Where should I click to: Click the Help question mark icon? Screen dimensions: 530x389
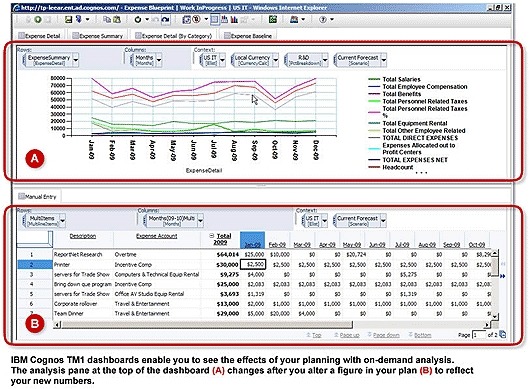click(323, 20)
